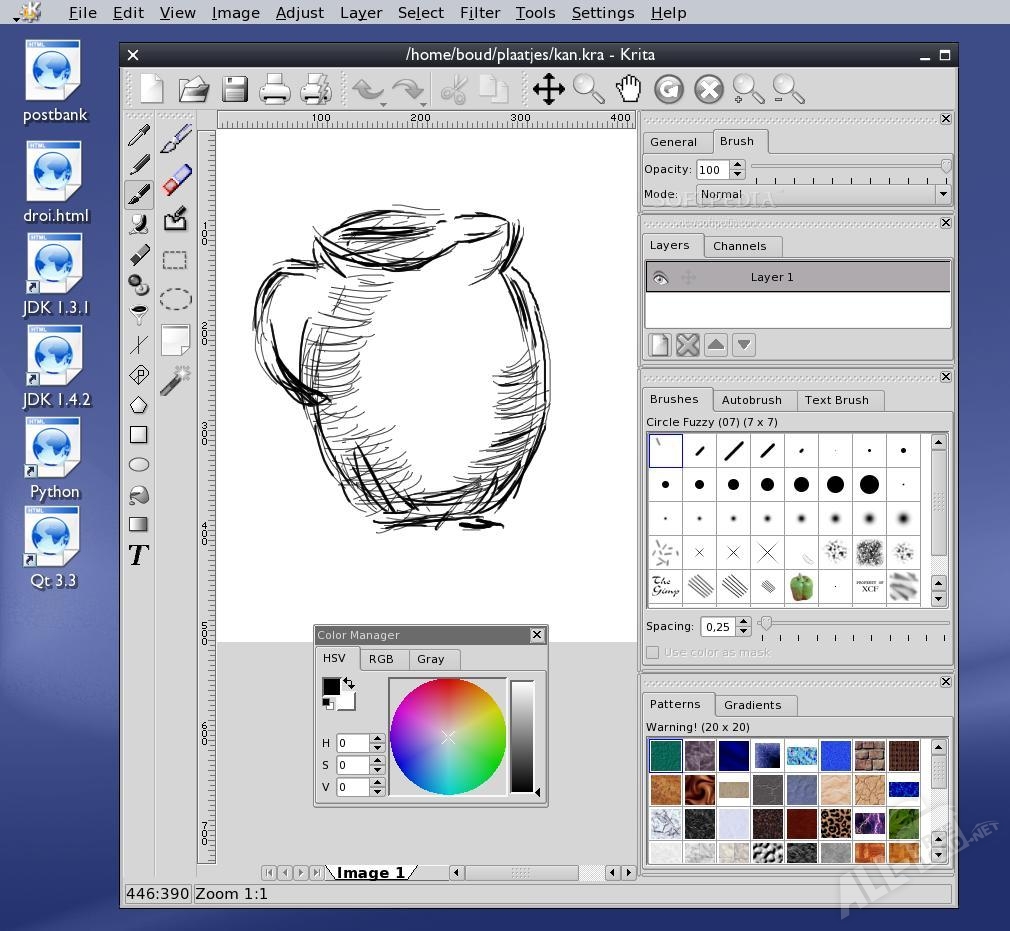The width and height of the screenshot is (1010, 931).
Task: Swap foreground and background colors
Action: [x=348, y=683]
